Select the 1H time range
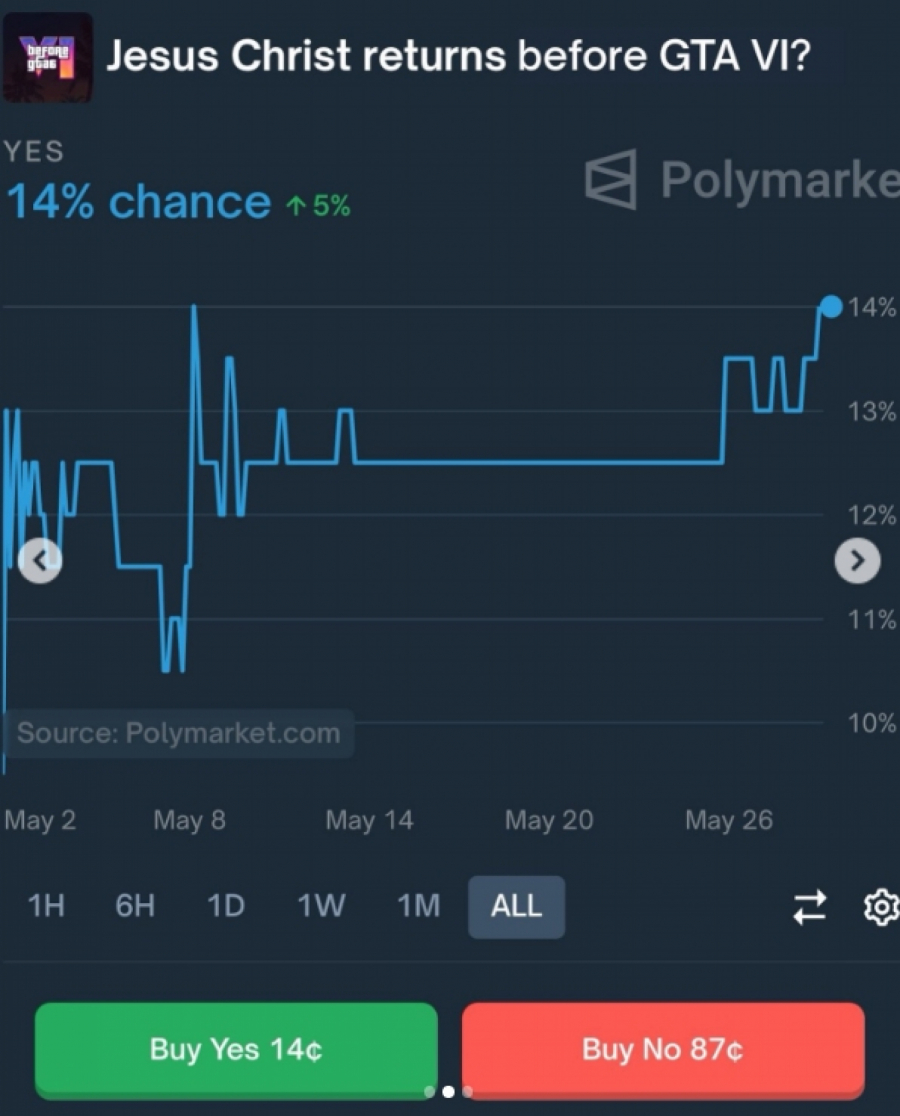900x1116 pixels. point(46,907)
